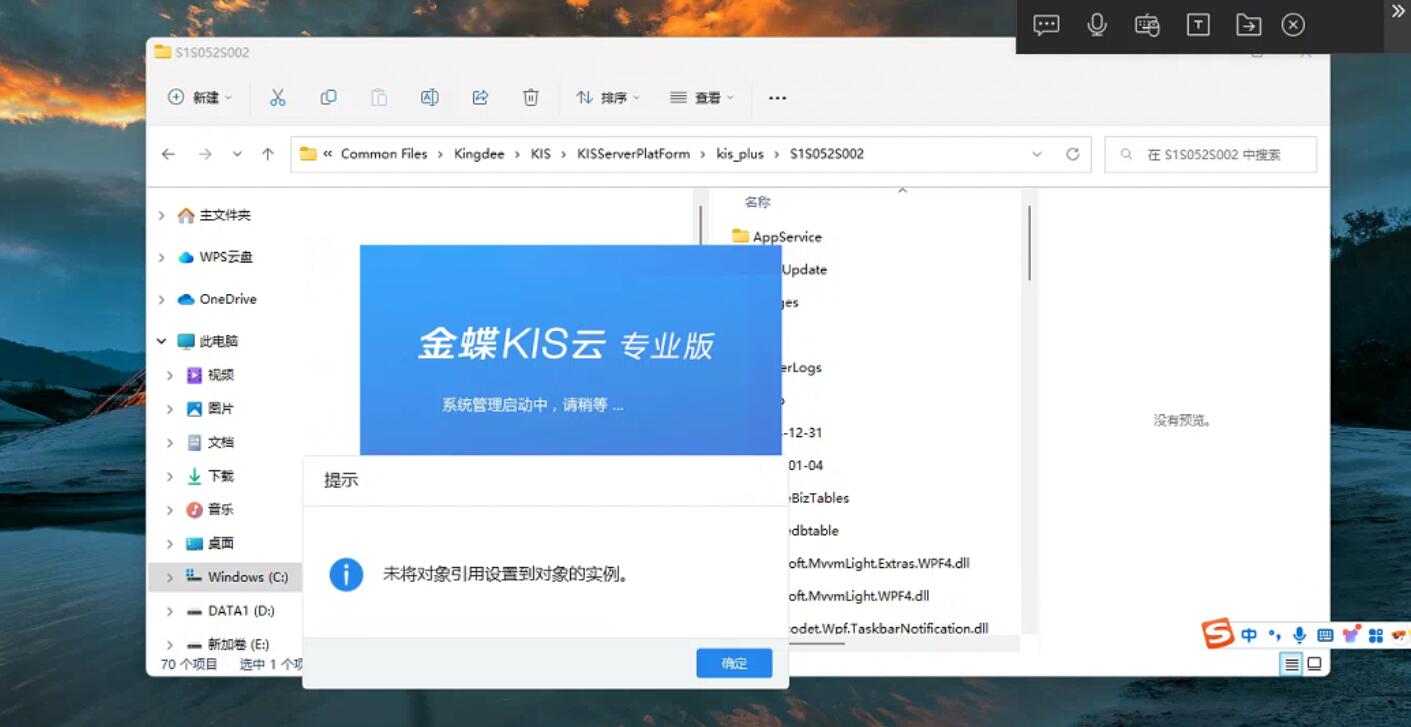
Task: Click the speech bubble chat icon in dark toolbar
Action: point(1046,25)
